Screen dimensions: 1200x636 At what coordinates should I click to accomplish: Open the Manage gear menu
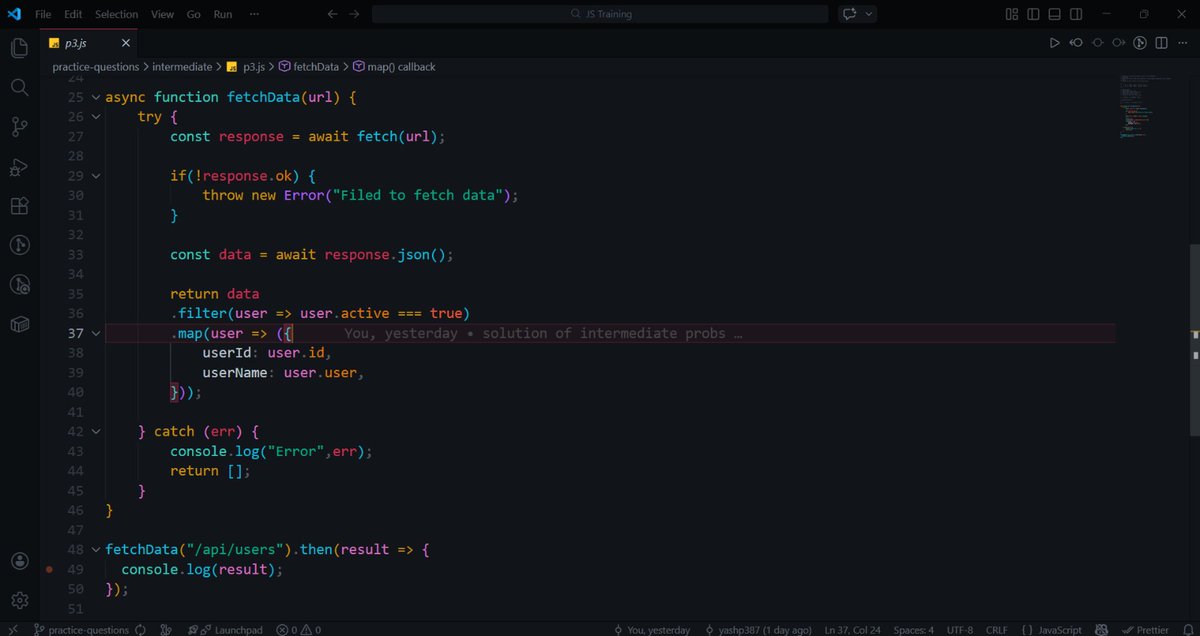click(x=19, y=600)
